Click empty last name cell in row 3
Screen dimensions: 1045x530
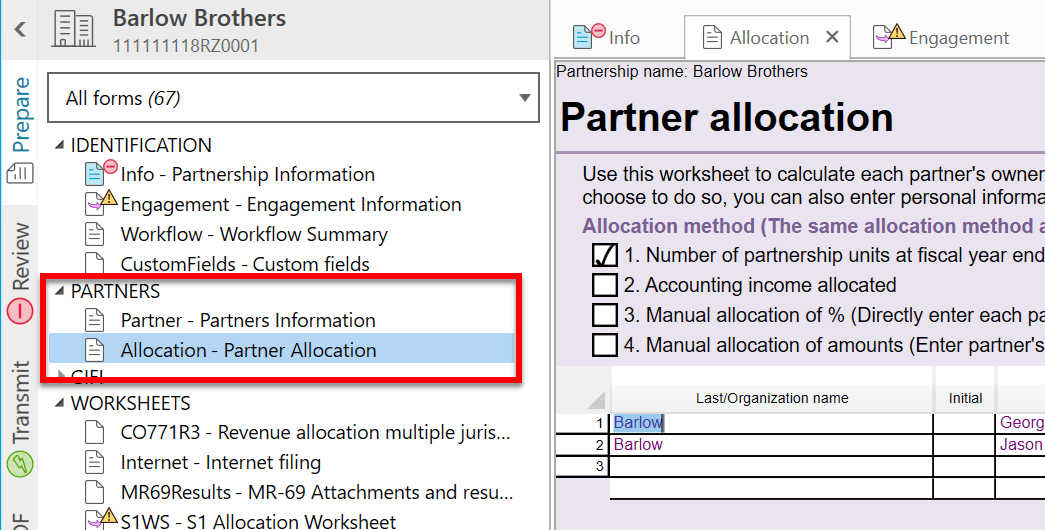pyautogui.click(x=771, y=466)
